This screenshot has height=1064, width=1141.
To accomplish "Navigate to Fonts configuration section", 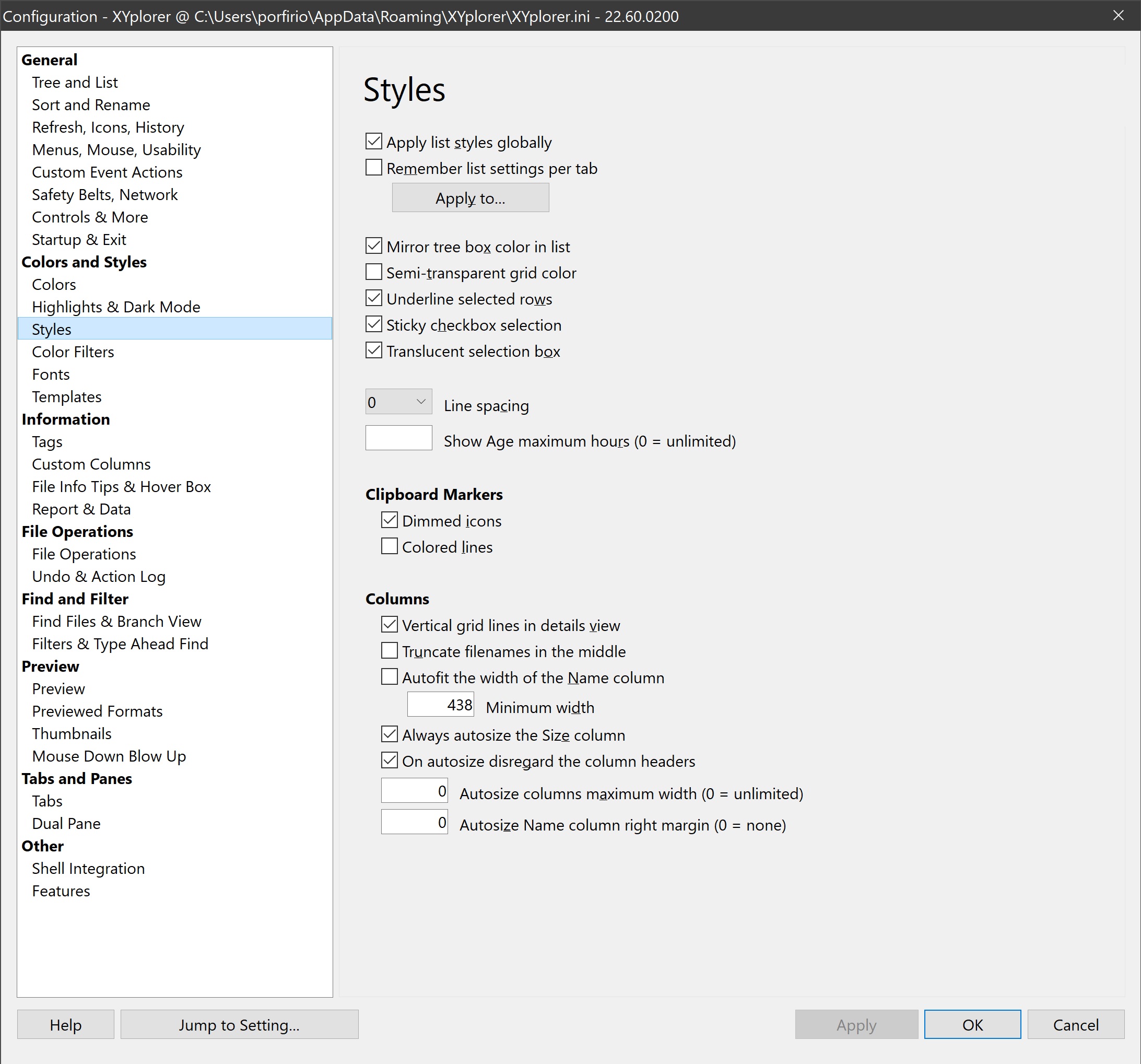I will [50, 374].
